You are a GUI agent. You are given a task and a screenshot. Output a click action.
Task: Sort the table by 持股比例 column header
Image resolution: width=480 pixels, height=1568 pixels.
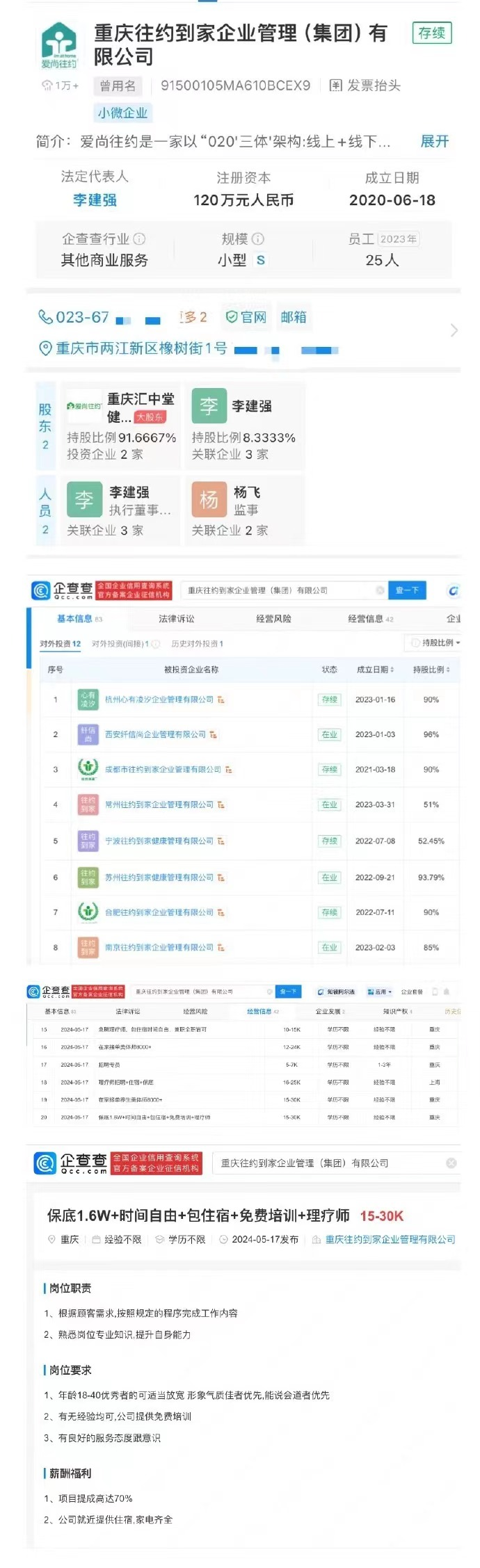coord(431,670)
